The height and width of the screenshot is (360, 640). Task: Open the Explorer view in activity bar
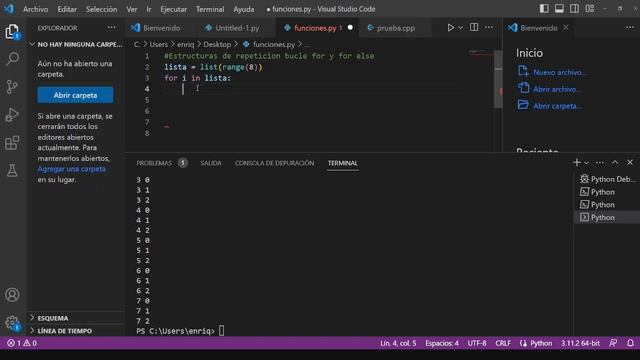tap(12, 32)
